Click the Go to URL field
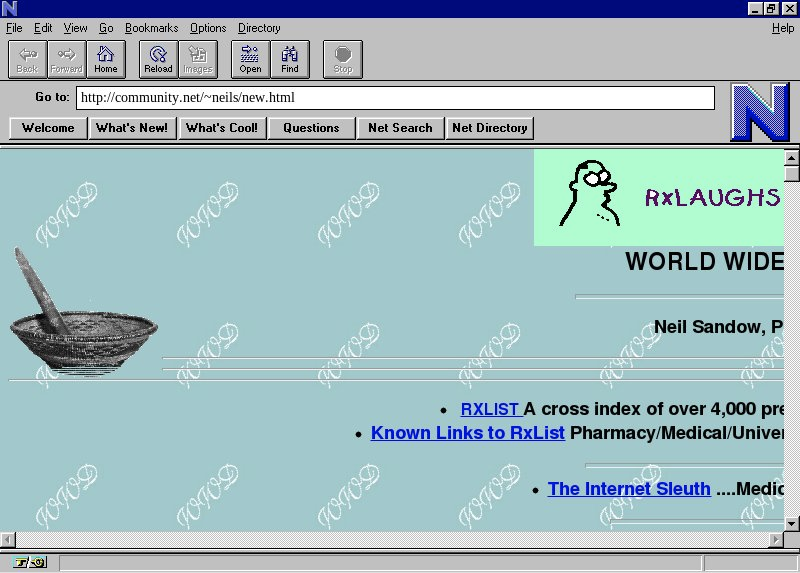 [395, 98]
